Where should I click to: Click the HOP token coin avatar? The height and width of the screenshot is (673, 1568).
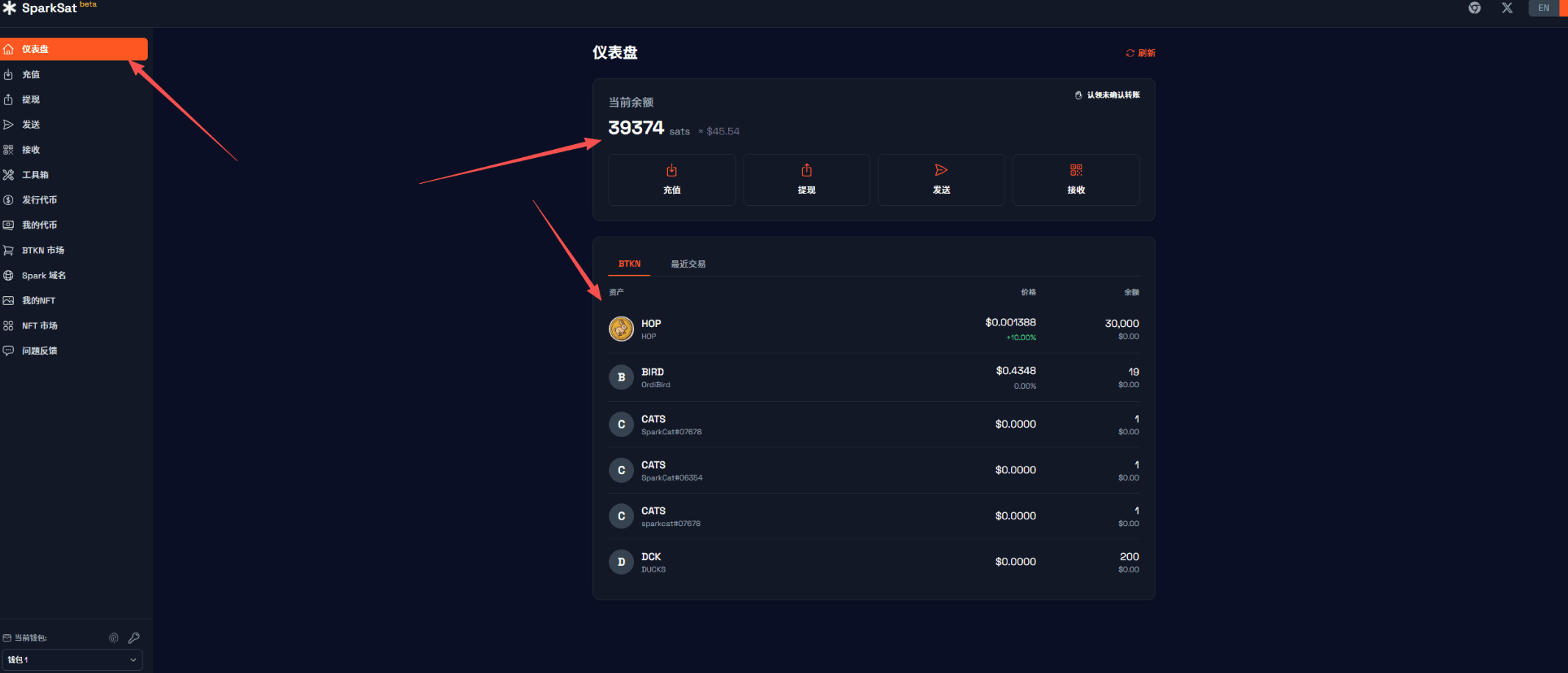(621, 328)
